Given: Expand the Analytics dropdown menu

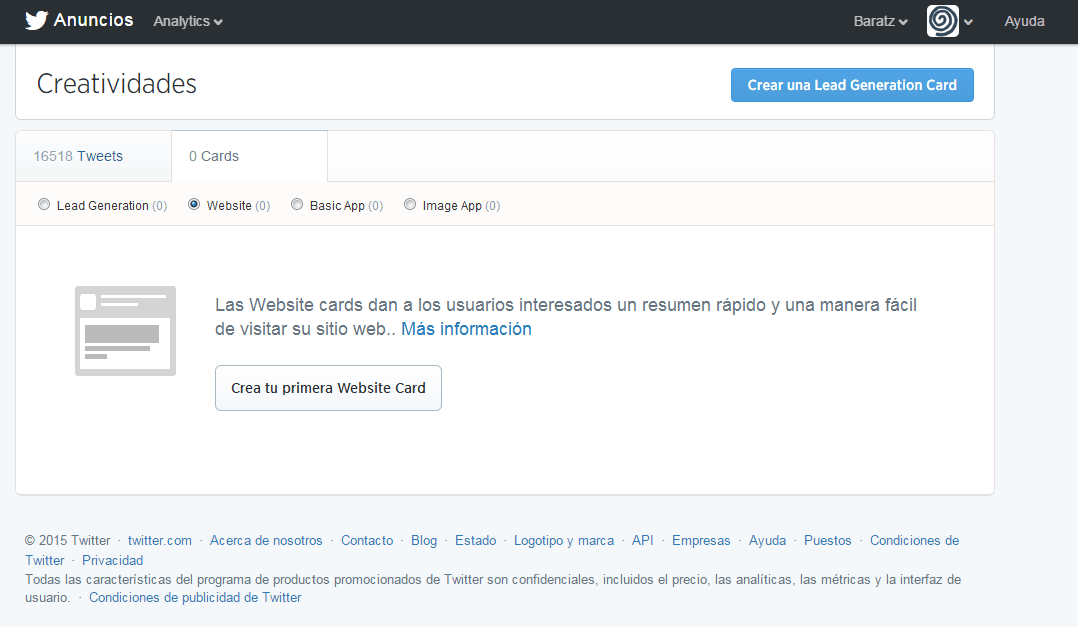Looking at the screenshot, I should (x=188, y=21).
